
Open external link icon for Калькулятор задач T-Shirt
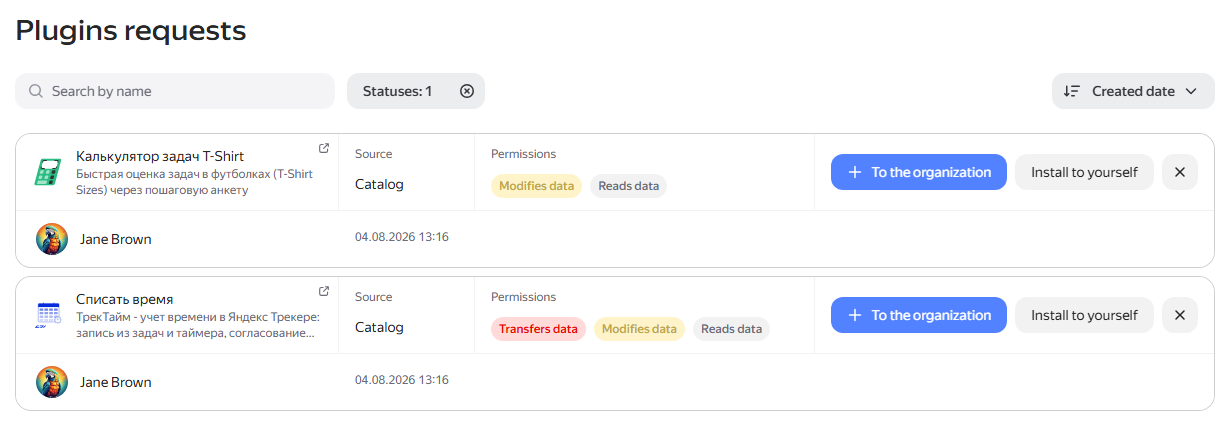(x=324, y=148)
